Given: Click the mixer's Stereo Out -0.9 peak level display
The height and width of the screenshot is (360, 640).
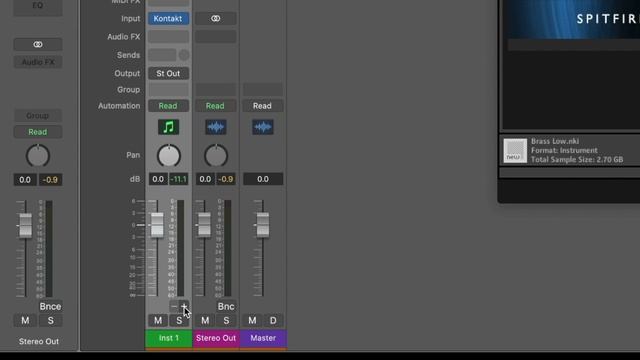Looking at the screenshot, I should click(226, 179).
